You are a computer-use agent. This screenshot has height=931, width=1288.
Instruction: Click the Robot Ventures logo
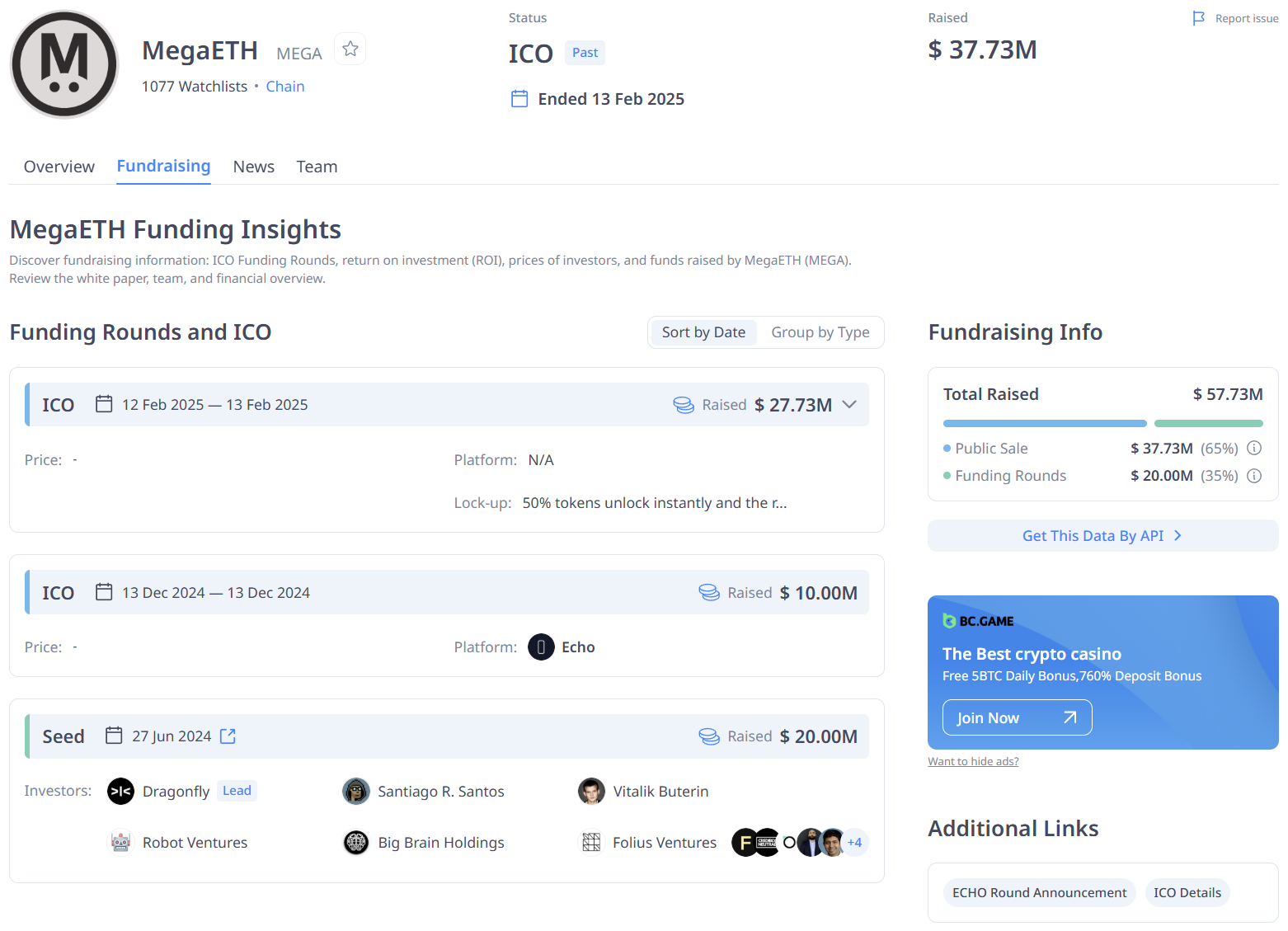pyautogui.click(x=120, y=843)
